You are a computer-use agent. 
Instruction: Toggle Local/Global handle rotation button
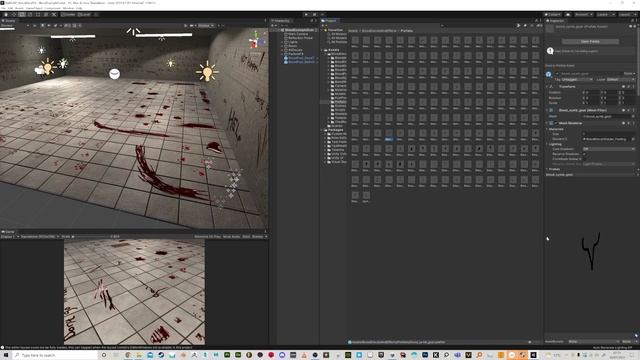(84, 14)
